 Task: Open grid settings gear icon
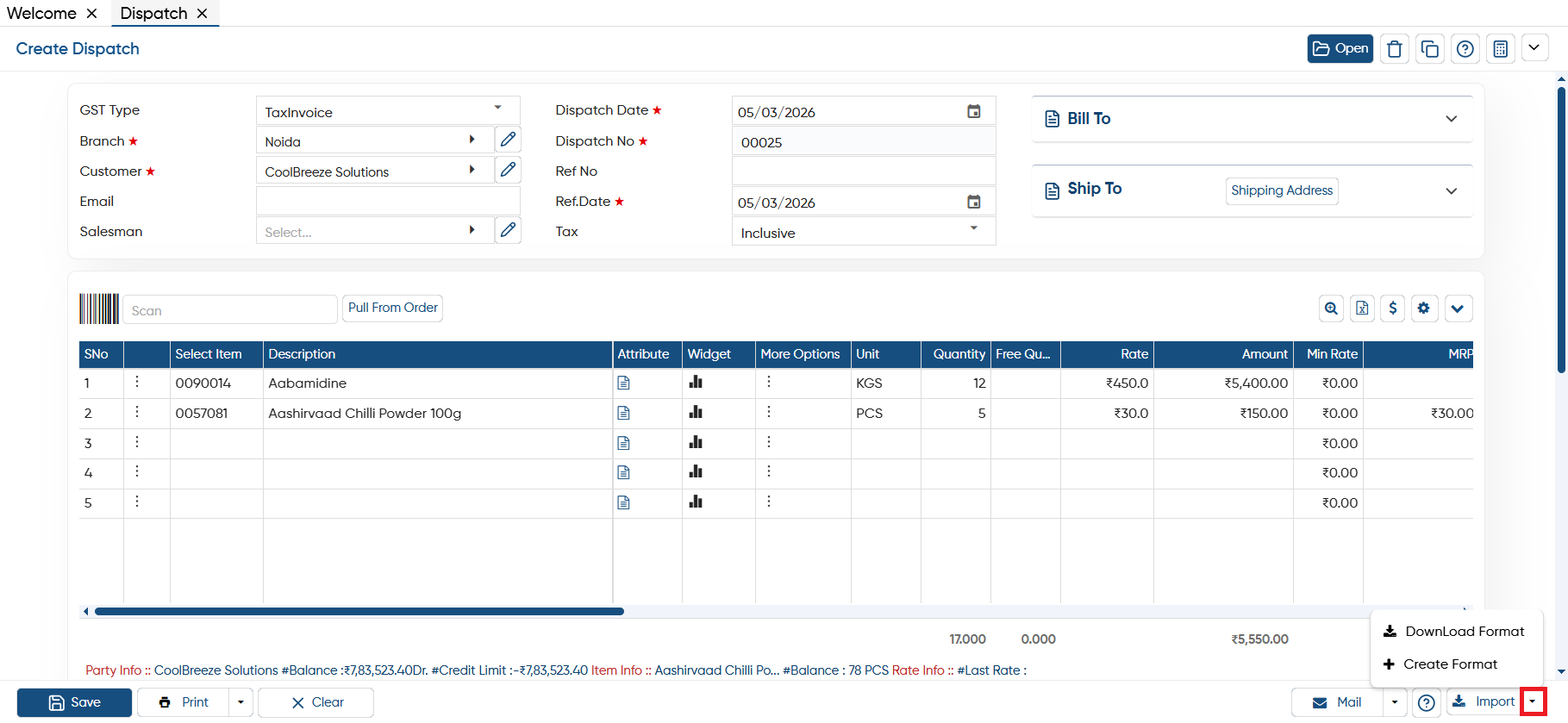coord(1423,309)
